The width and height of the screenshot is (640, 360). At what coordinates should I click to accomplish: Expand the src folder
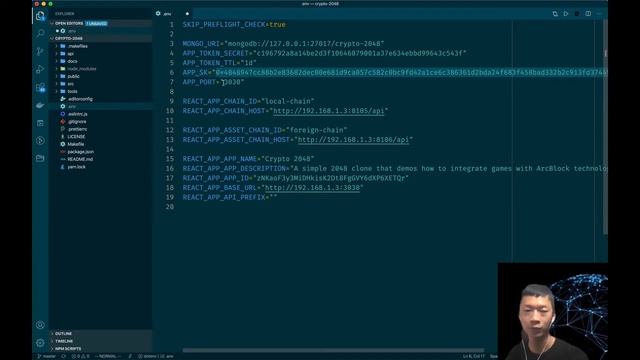coord(71,84)
